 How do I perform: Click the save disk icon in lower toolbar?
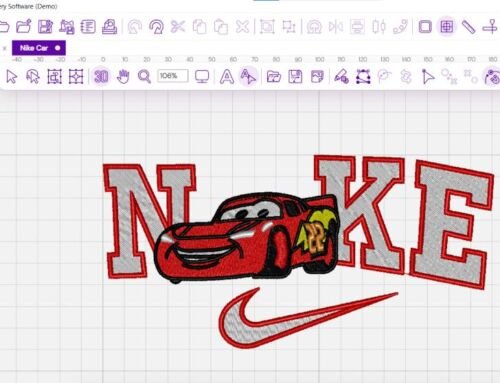click(295, 77)
